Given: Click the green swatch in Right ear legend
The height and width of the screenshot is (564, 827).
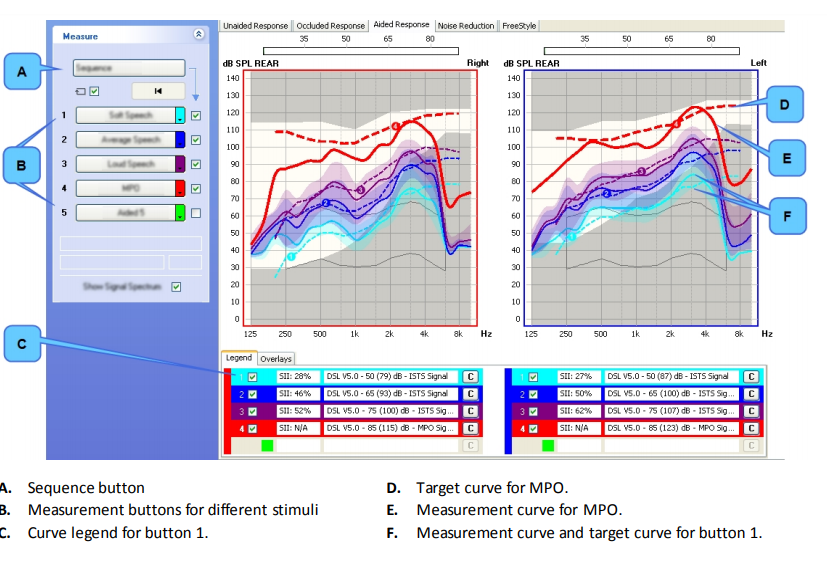Looking at the screenshot, I should [x=267, y=446].
